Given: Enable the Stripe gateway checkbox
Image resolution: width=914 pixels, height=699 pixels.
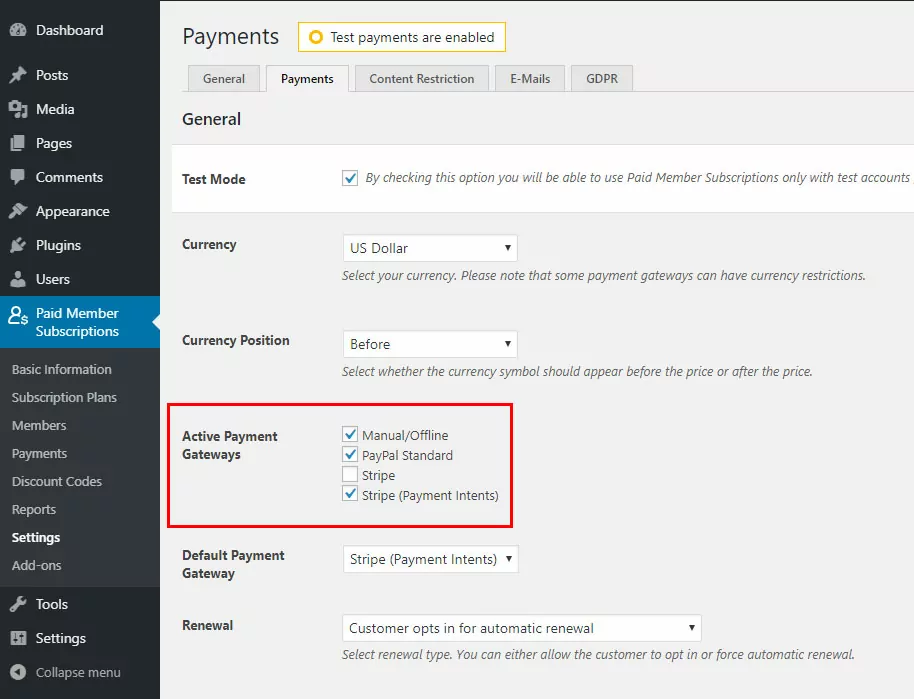Looking at the screenshot, I should click(x=350, y=475).
